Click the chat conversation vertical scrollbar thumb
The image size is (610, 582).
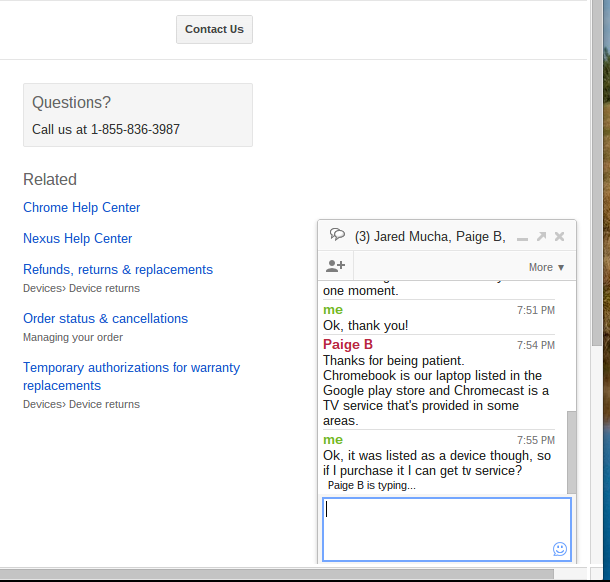pyautogui.click(x=572, y=450)
